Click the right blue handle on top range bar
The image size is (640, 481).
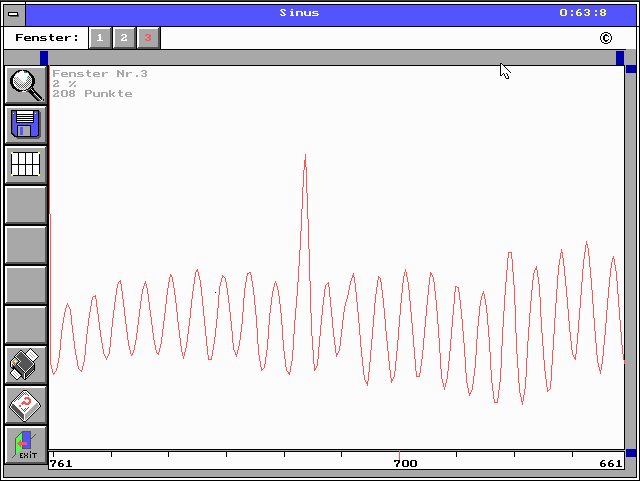pos(620,58)
